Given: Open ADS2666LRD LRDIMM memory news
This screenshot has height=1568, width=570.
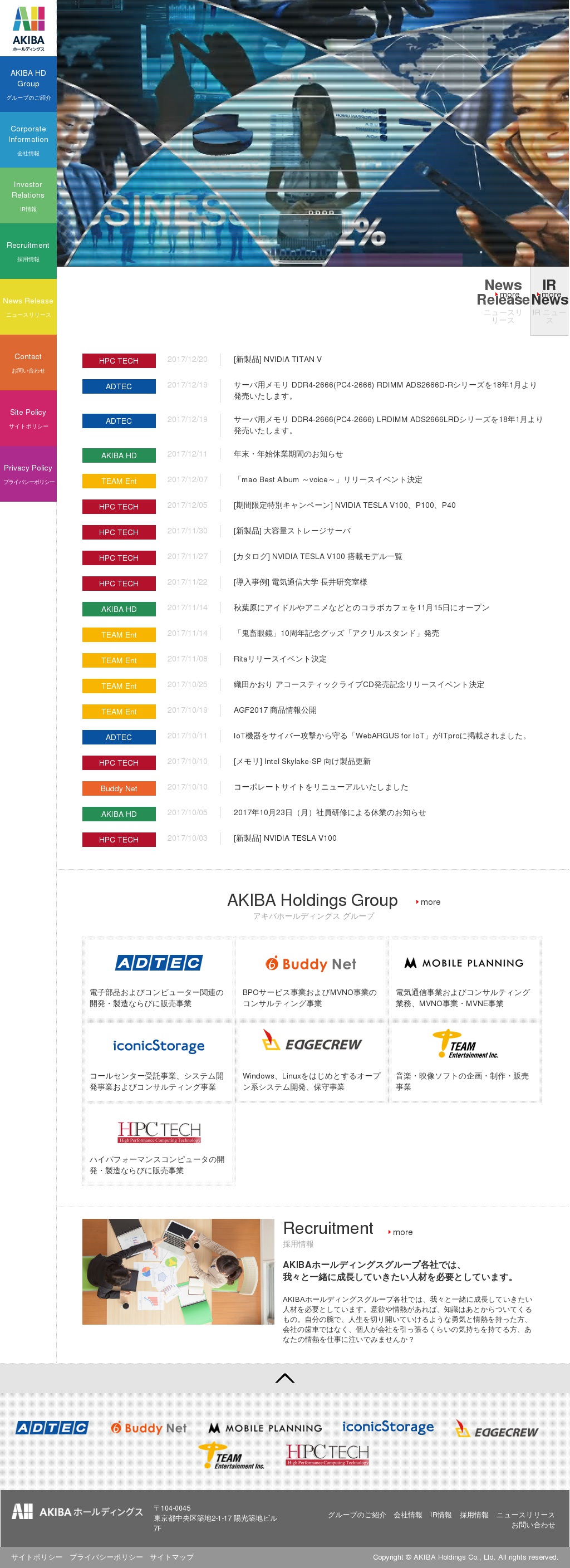Looking at the screenshot, I should [x=388, y=425].
